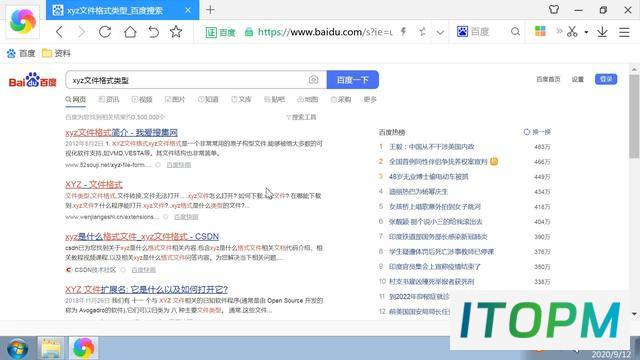Select the 地图 search tab
This screenshot has width=640, height=360.
pos(307,99)
